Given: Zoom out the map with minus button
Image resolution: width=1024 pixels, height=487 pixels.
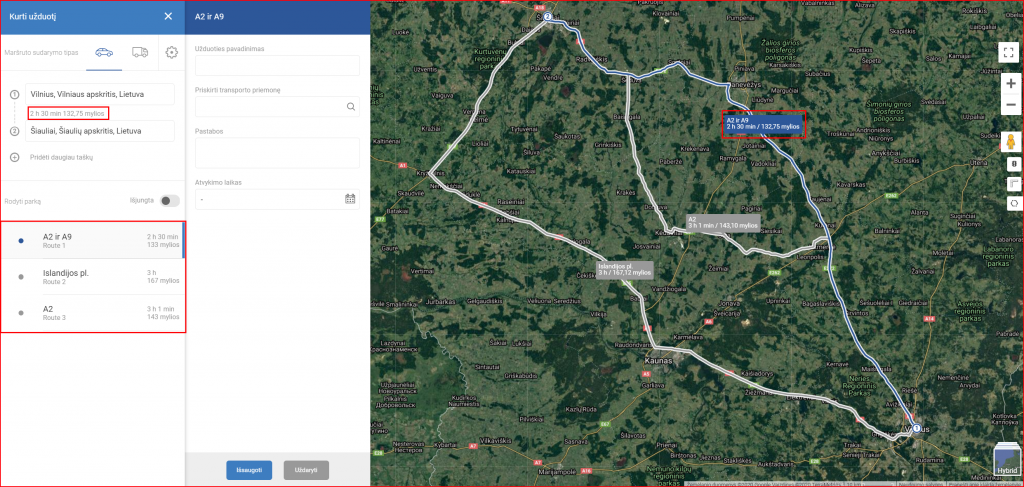Looking at the screenshot, I should click(x=1010, y=104).
